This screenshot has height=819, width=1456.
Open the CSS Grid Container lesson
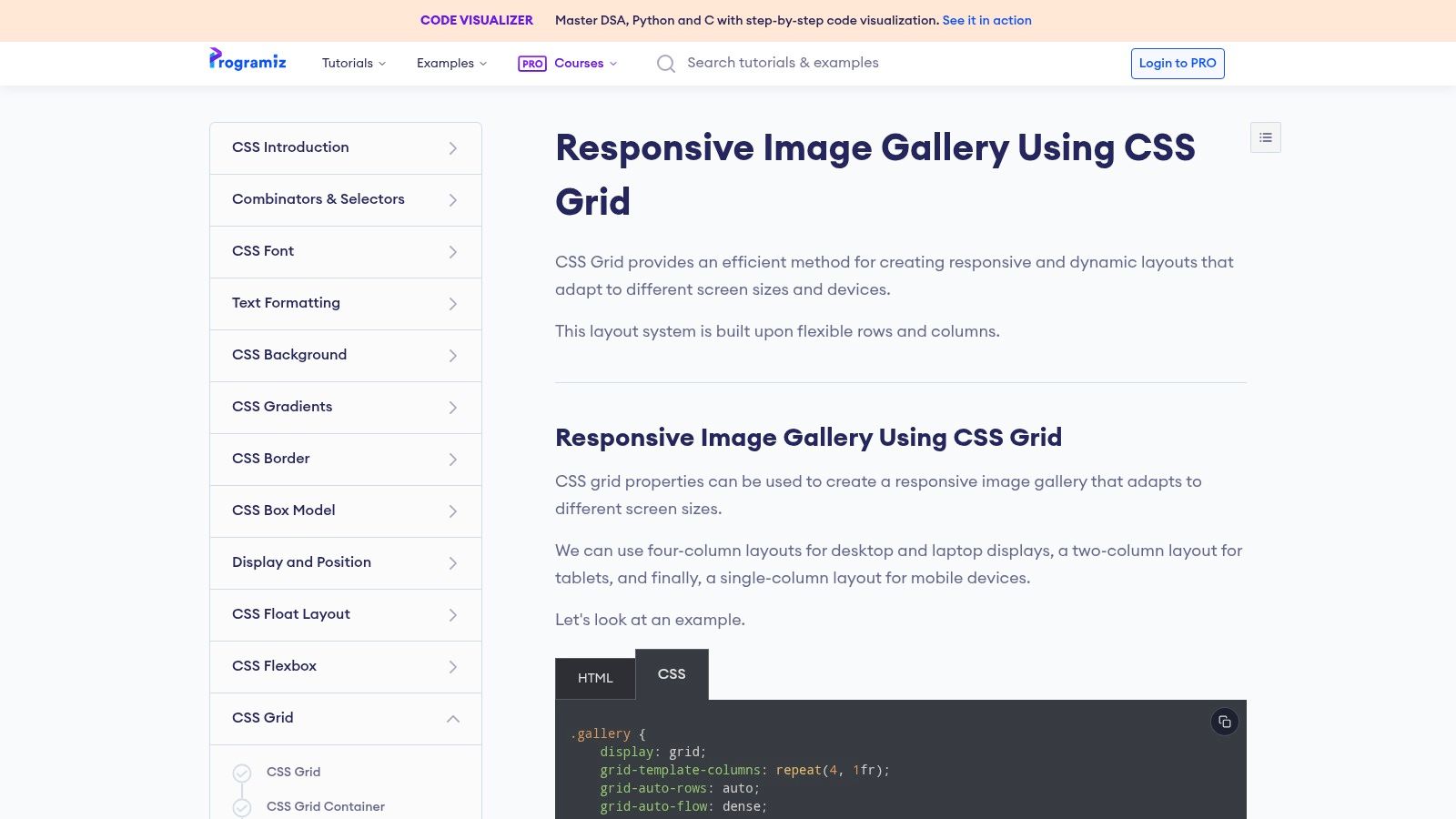click(325, 807)
